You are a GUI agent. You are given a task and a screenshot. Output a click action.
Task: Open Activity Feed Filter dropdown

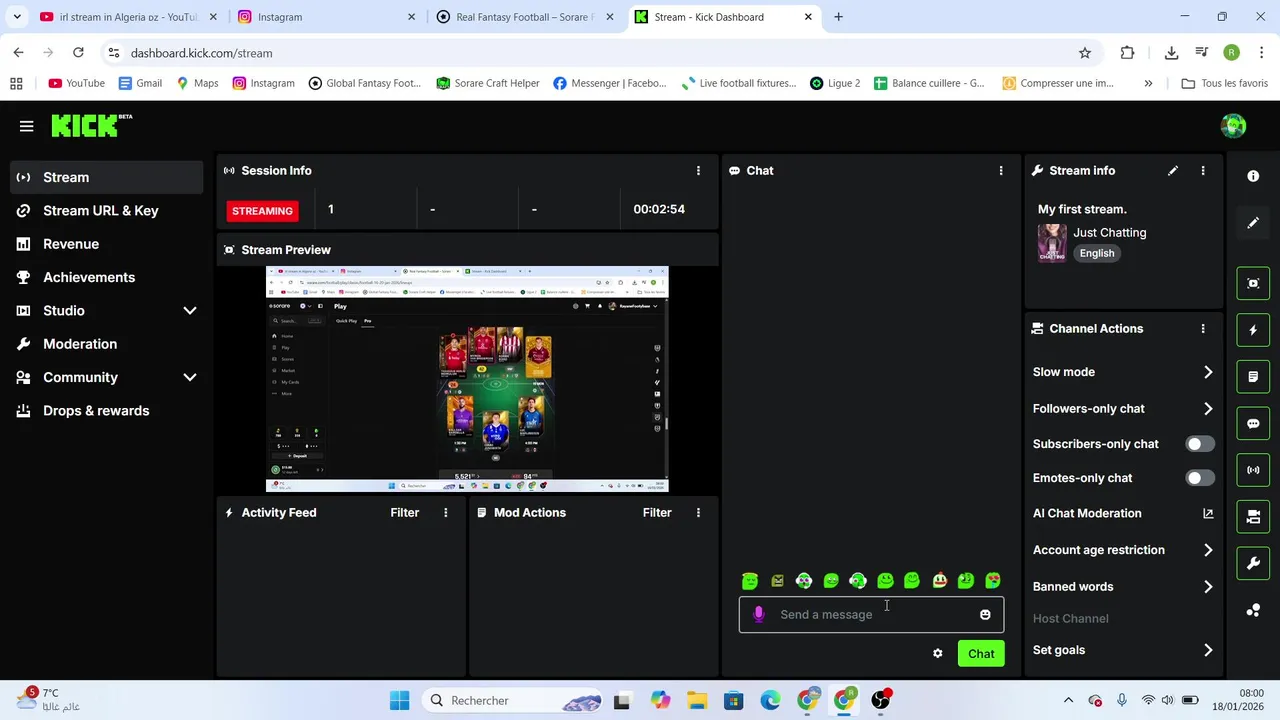(404, 513)
